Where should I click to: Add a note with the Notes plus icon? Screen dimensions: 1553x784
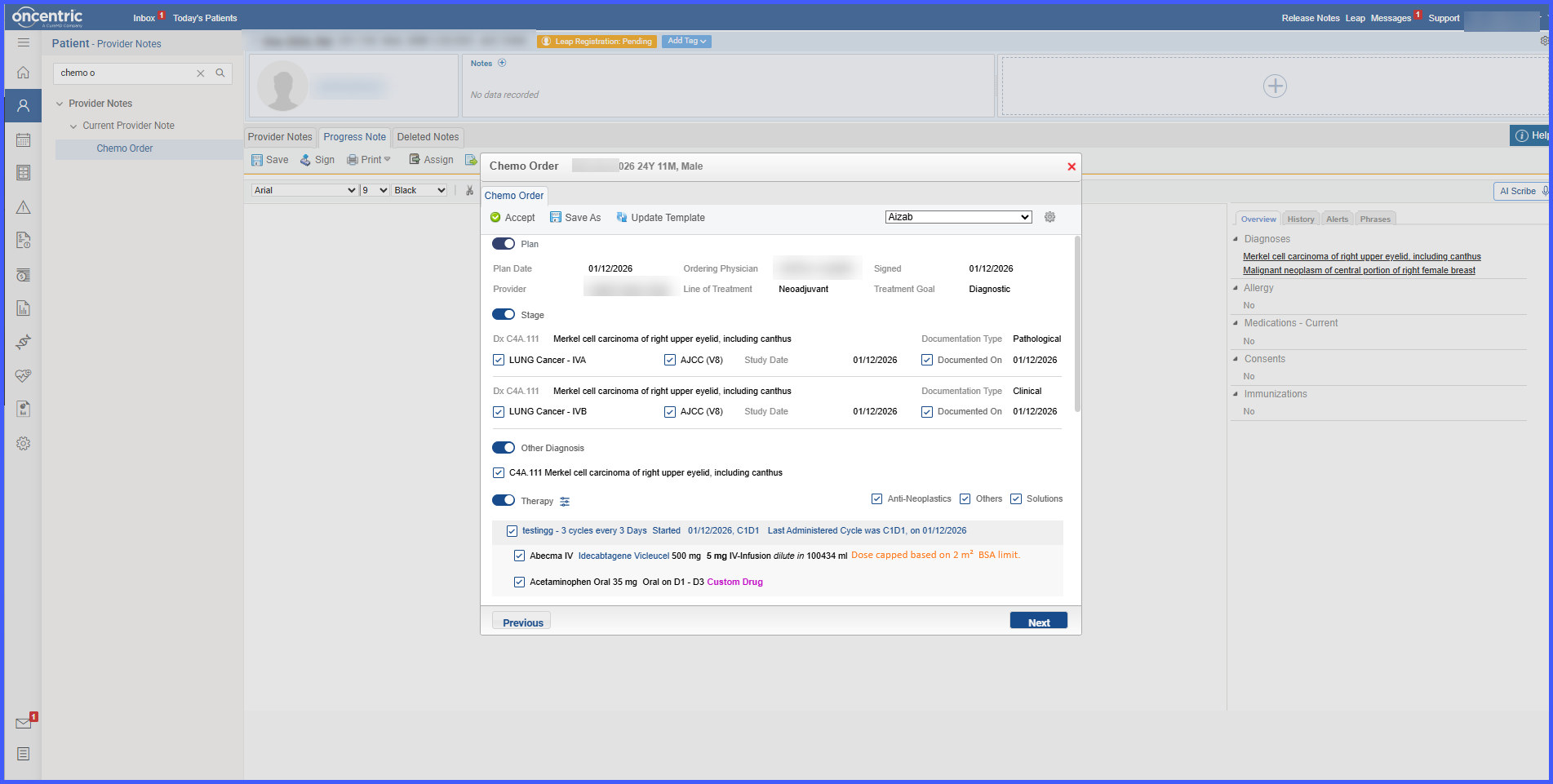(x=502, y=63)
